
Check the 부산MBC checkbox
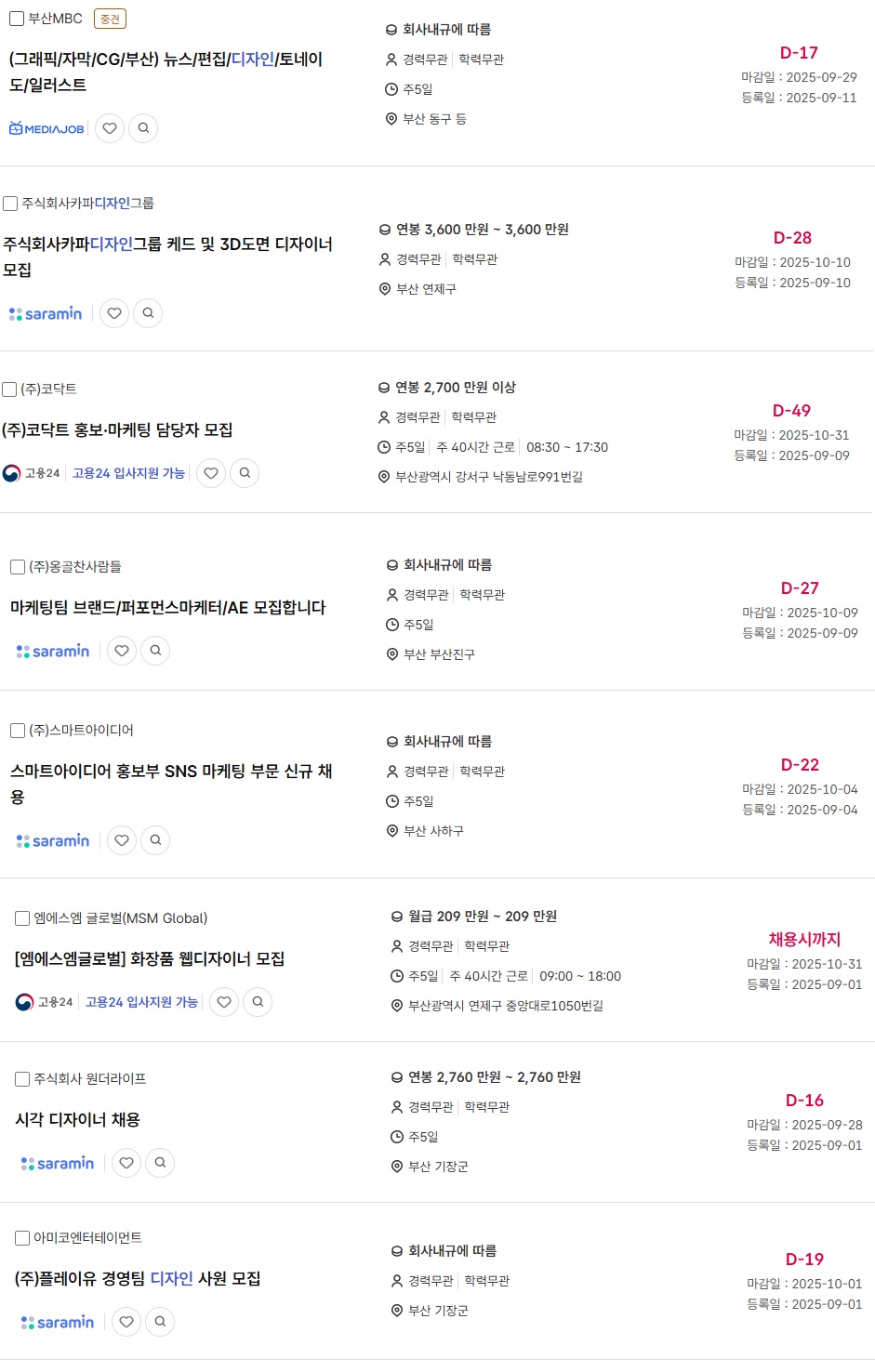17,19
